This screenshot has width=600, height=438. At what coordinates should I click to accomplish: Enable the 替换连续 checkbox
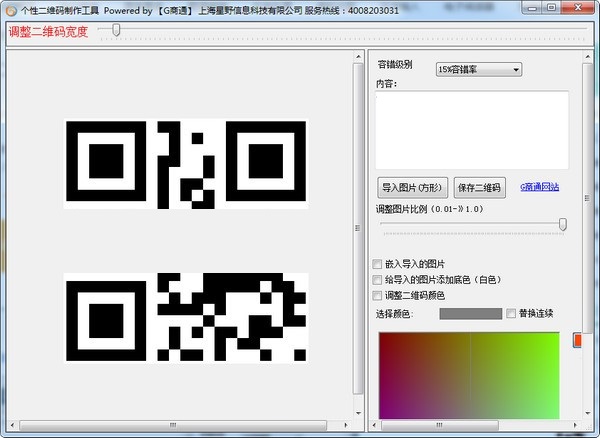pos(511,313)
